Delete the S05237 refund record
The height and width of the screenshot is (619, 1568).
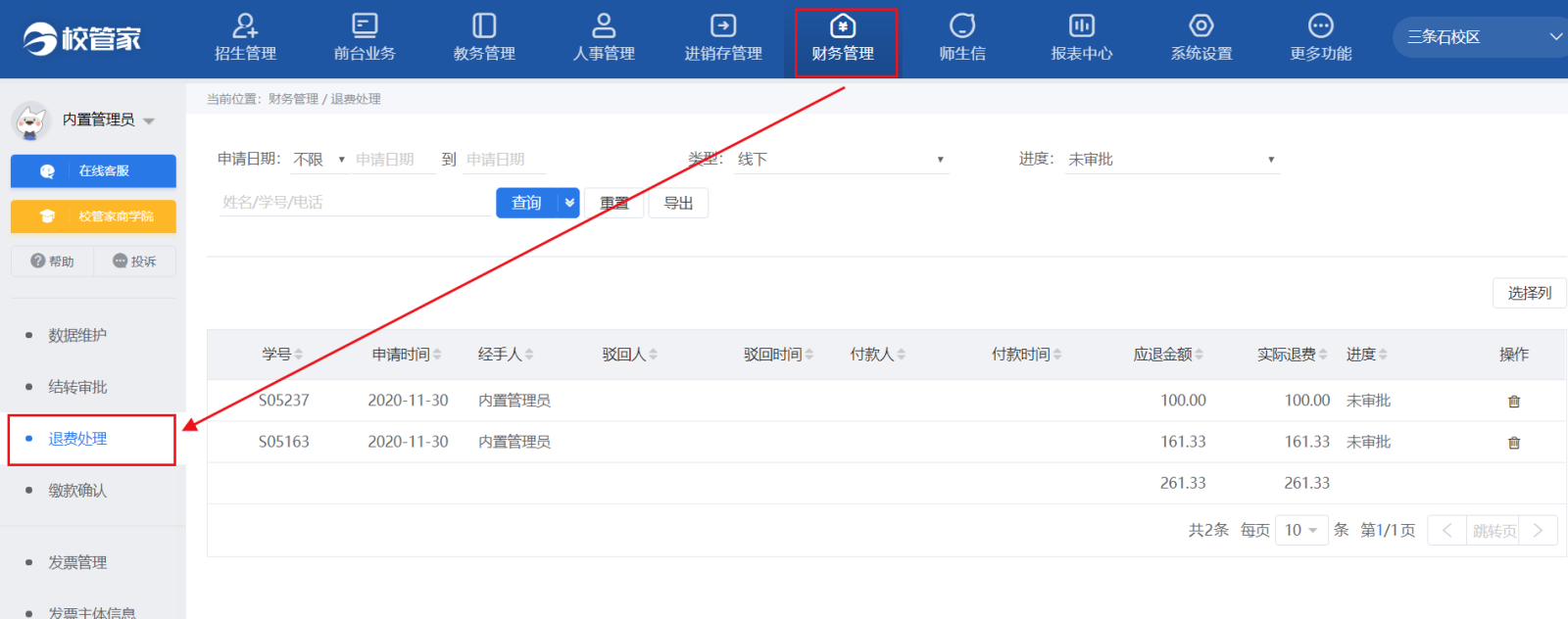pos(1514,402)
